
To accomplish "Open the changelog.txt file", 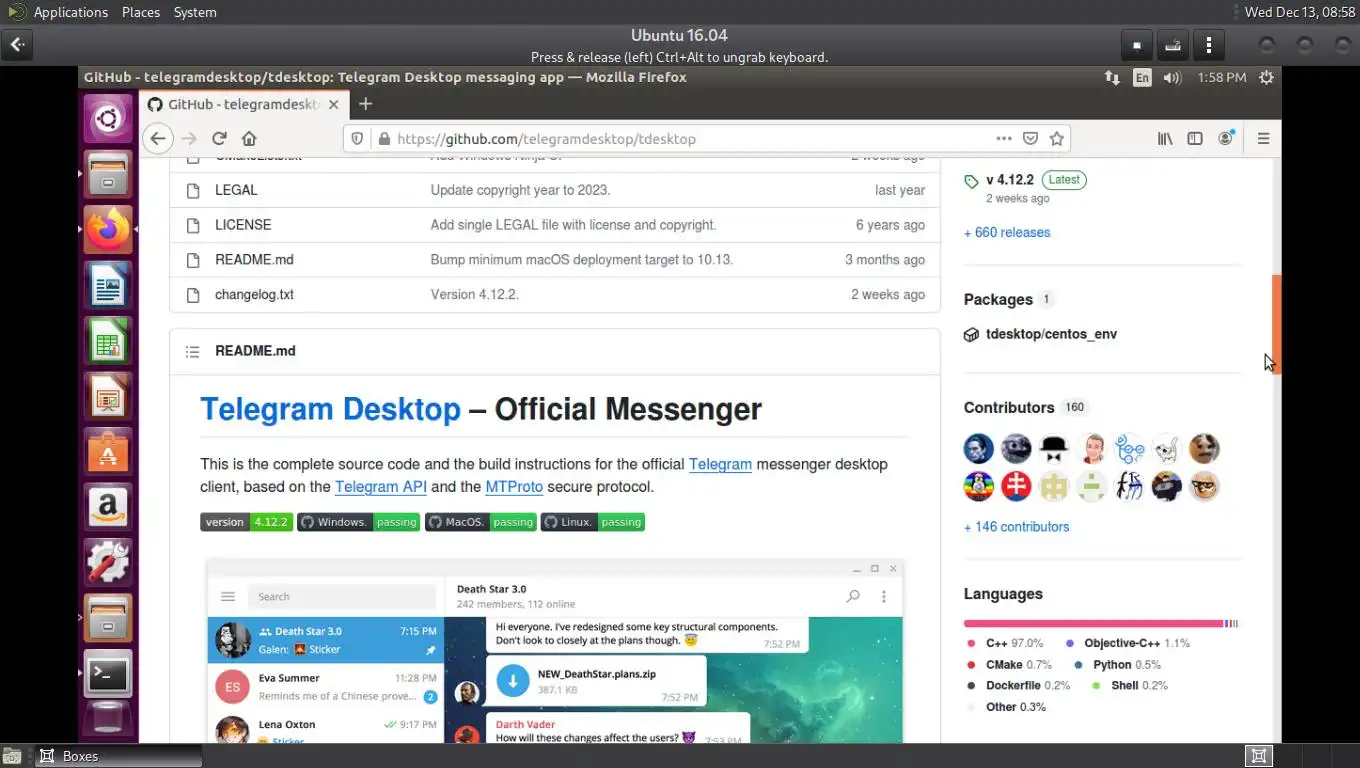I will click(x=254, y=295).
